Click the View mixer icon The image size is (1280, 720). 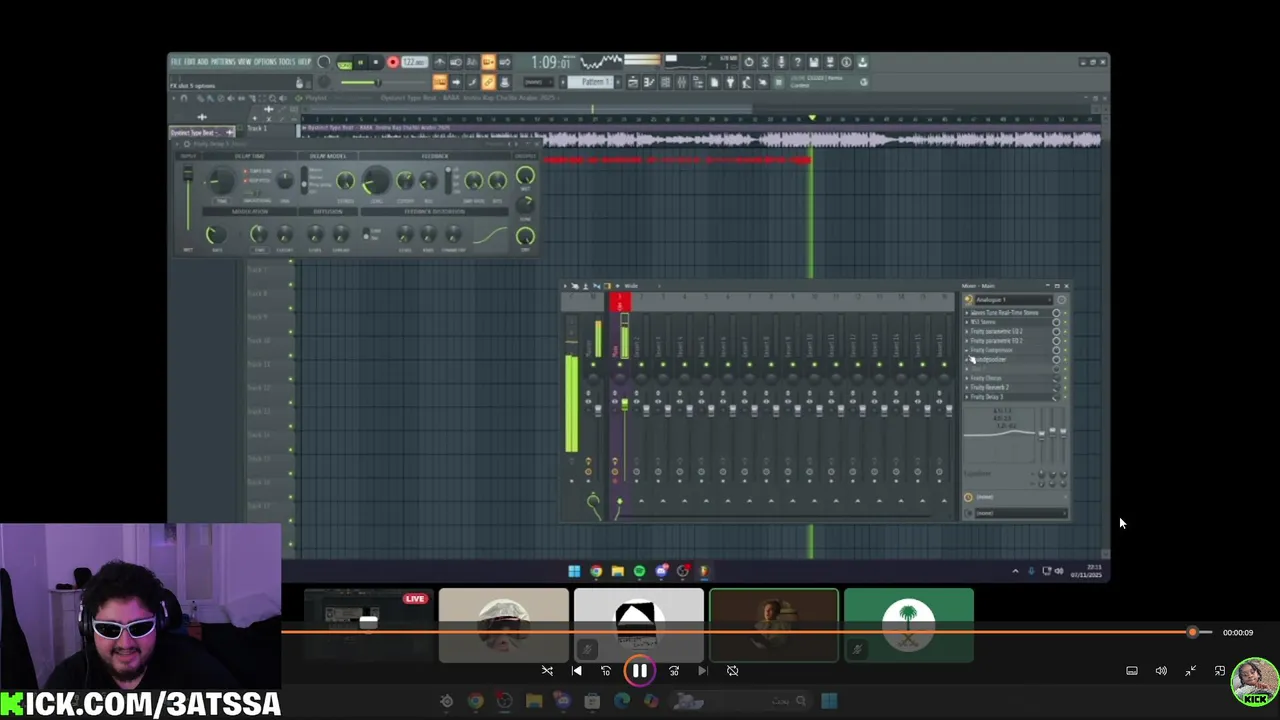(682, 82)
